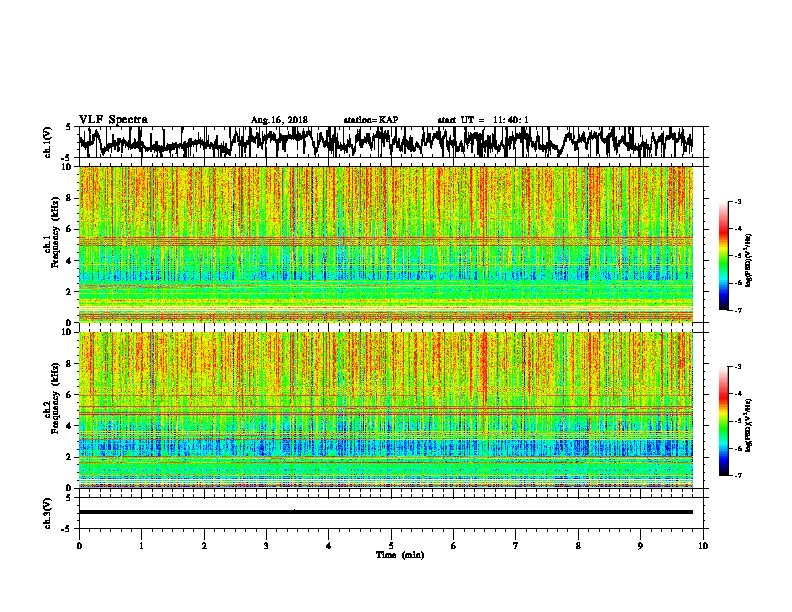Click the red horizontal band near 5 kHz in ch.1
This screenshot has height=612, width=792.
tap(386, 241)
